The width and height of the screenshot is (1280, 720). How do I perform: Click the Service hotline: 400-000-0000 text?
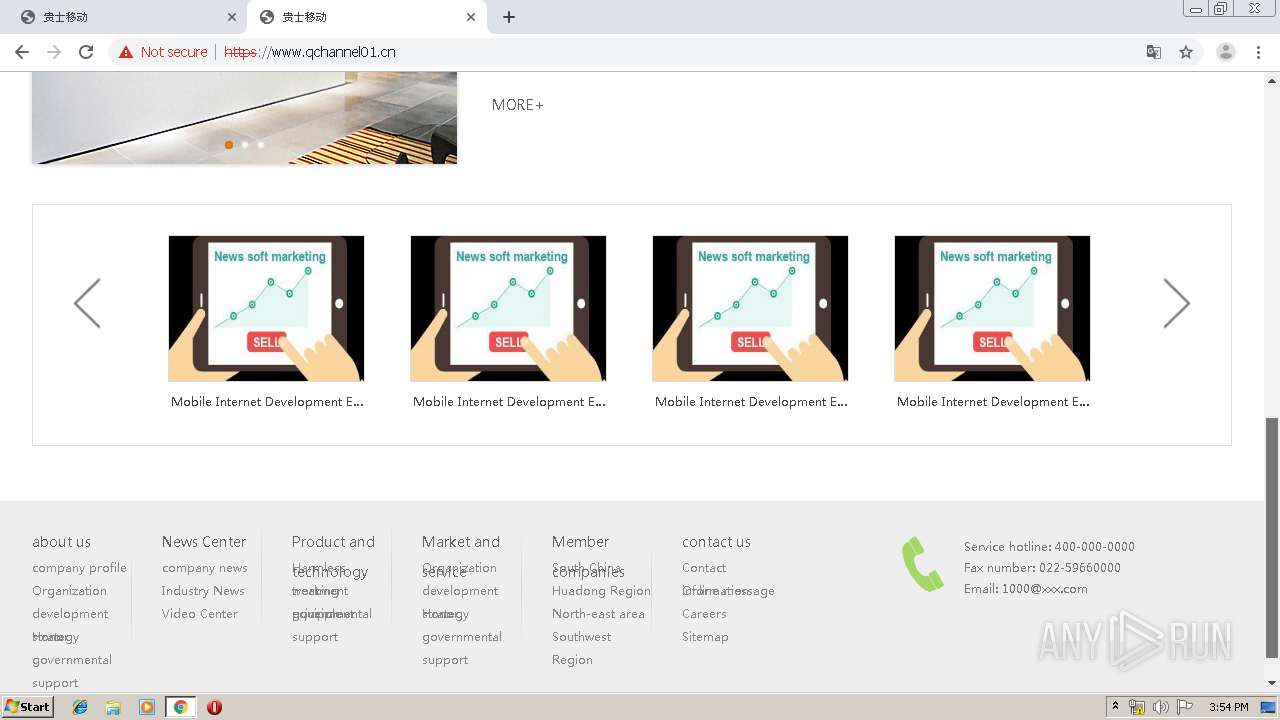tap(1049, 547)
